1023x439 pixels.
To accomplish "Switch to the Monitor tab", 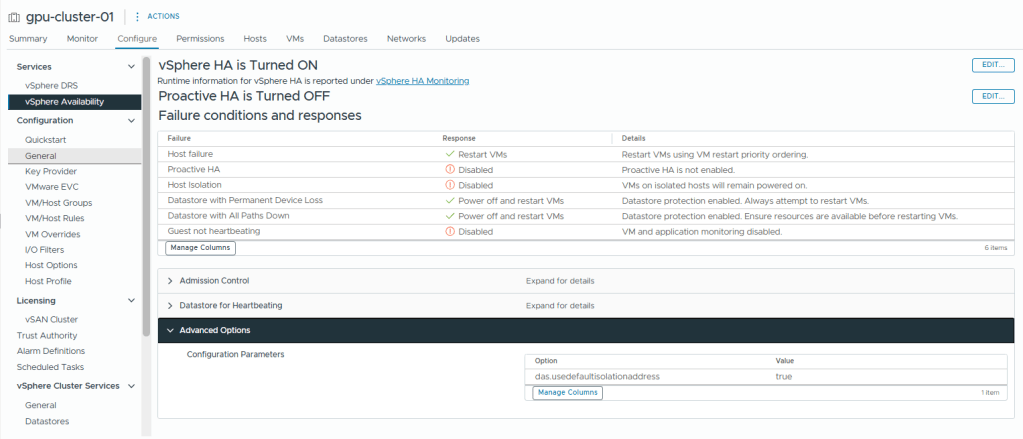I will [x=82, y=39].
